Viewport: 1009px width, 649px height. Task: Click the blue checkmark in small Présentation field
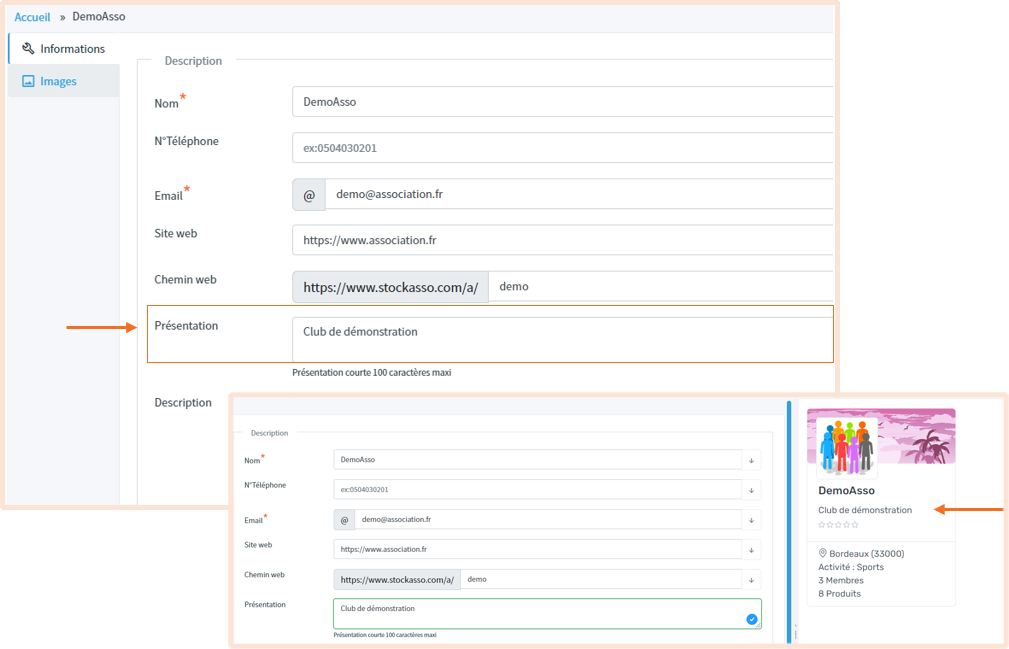coord(751,619)
